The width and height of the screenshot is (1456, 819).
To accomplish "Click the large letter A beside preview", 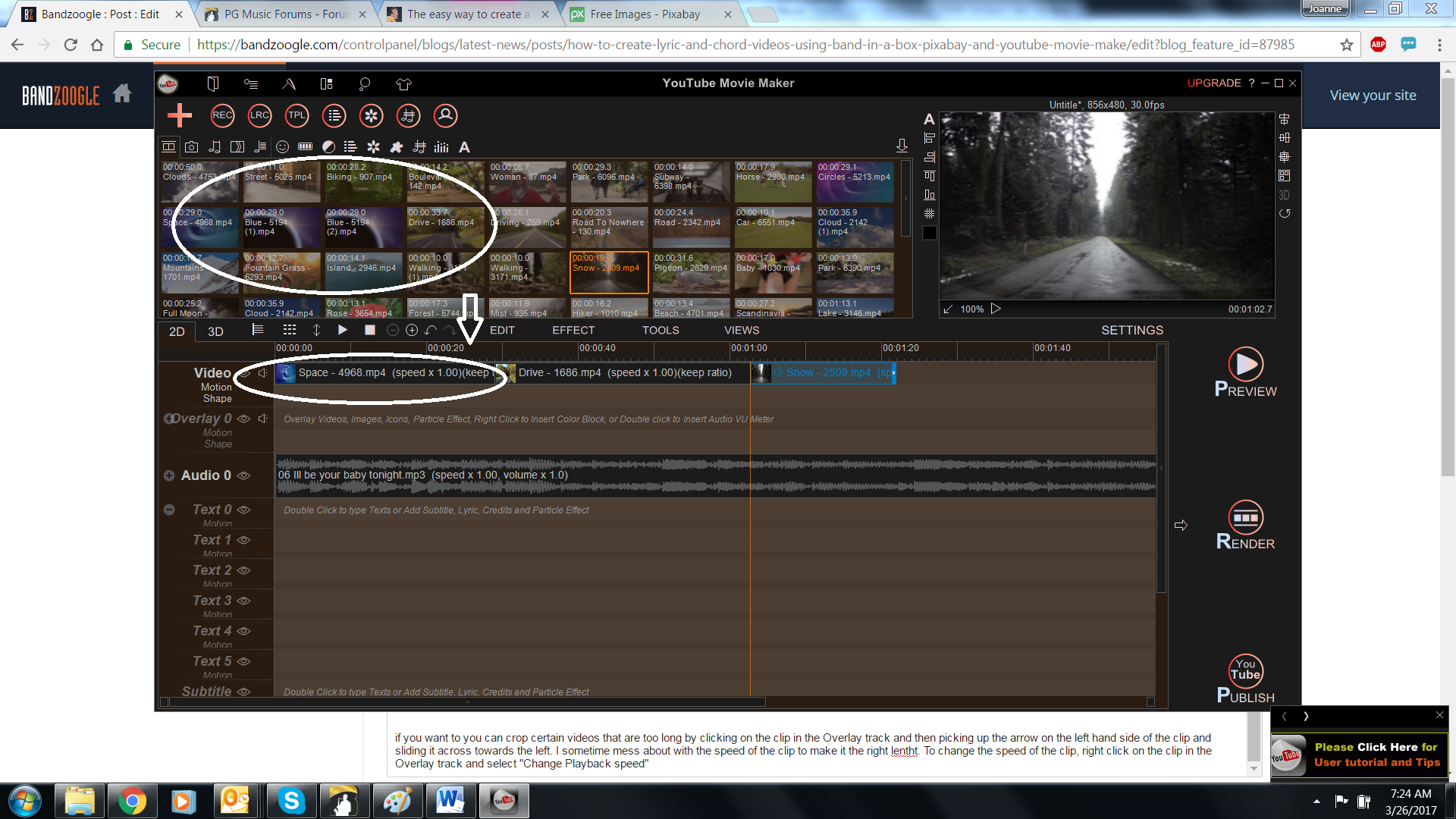I will click(x=929, y=119).
